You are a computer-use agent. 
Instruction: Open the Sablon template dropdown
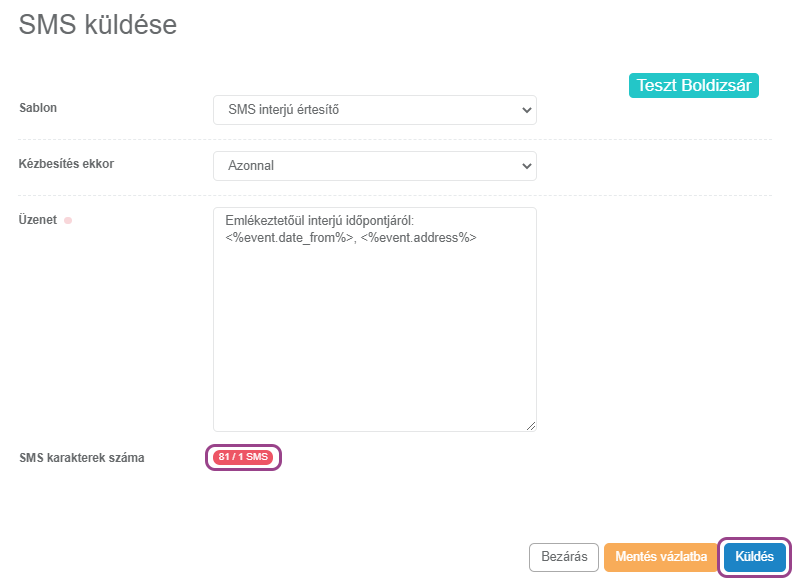tap(375, 110)
